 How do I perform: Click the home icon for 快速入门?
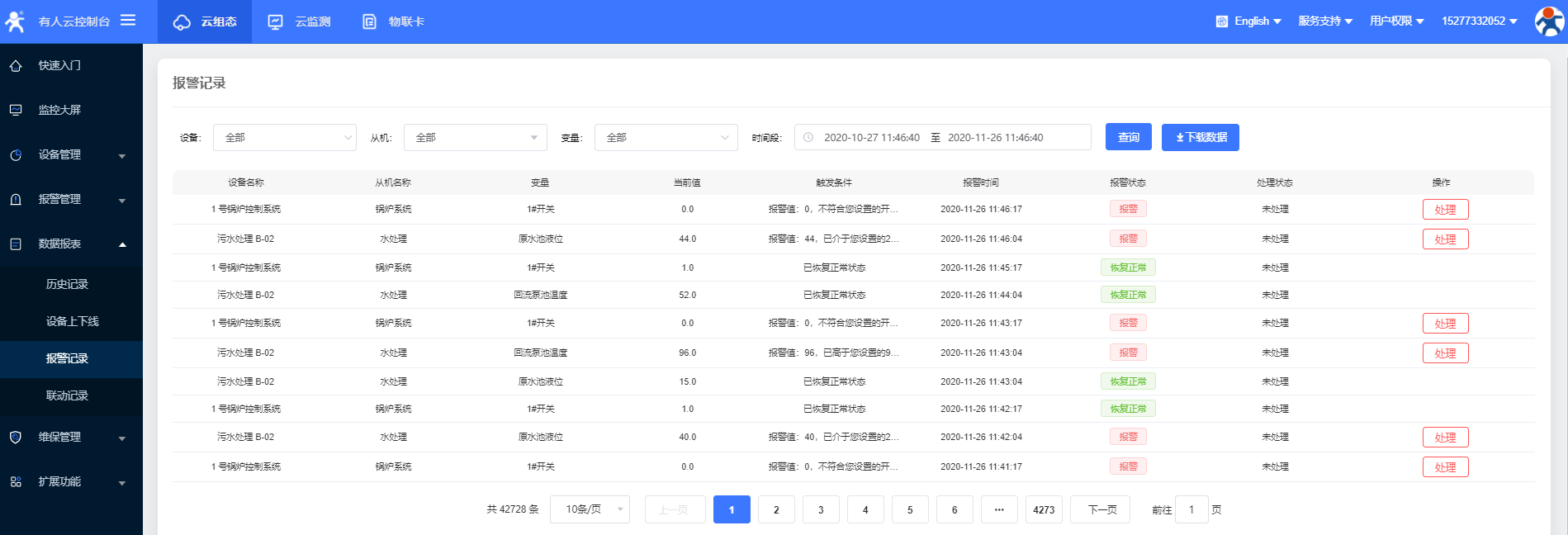tap(16, 66)
